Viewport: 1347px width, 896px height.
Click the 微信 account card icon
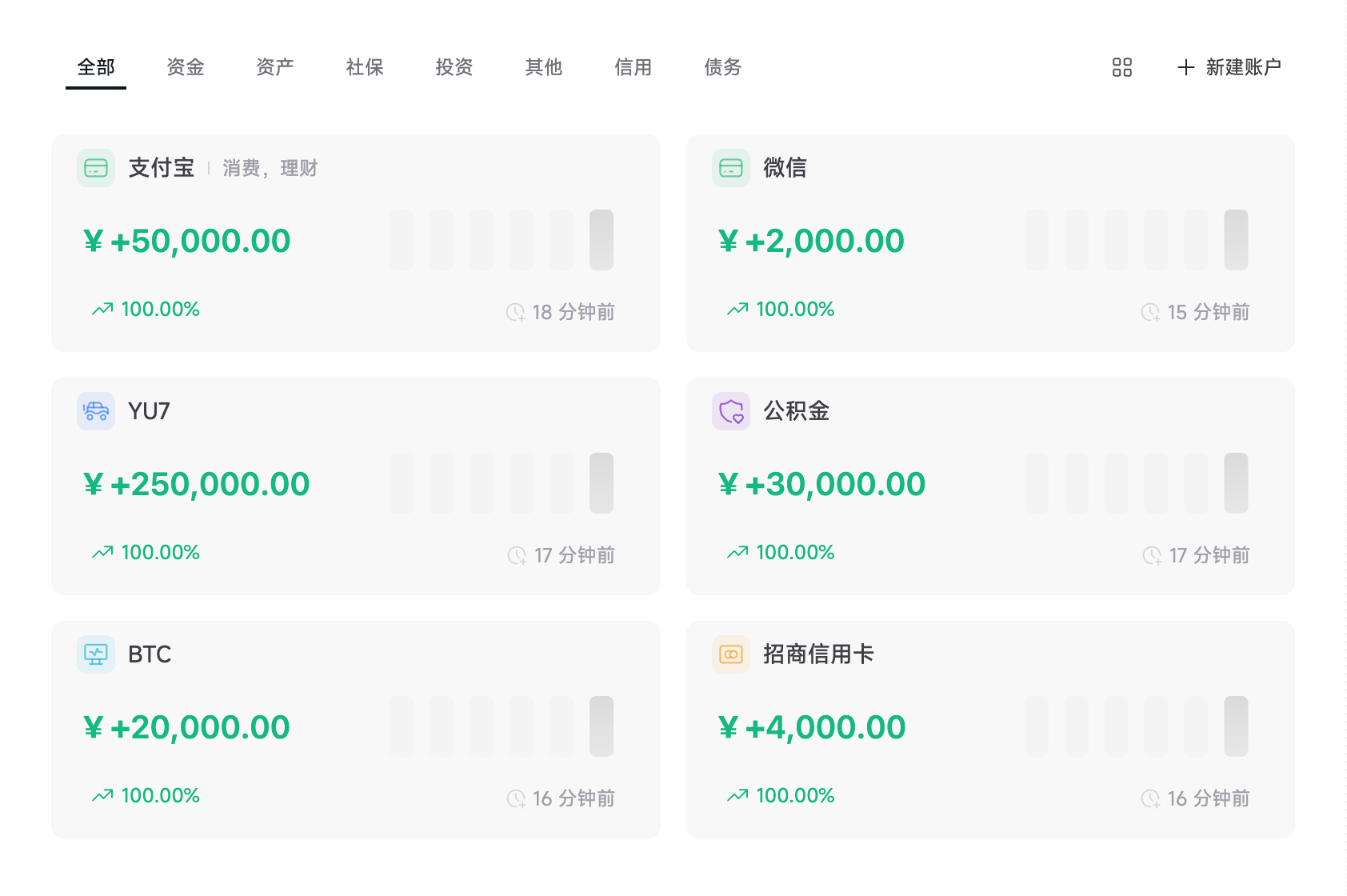[731, 168]
